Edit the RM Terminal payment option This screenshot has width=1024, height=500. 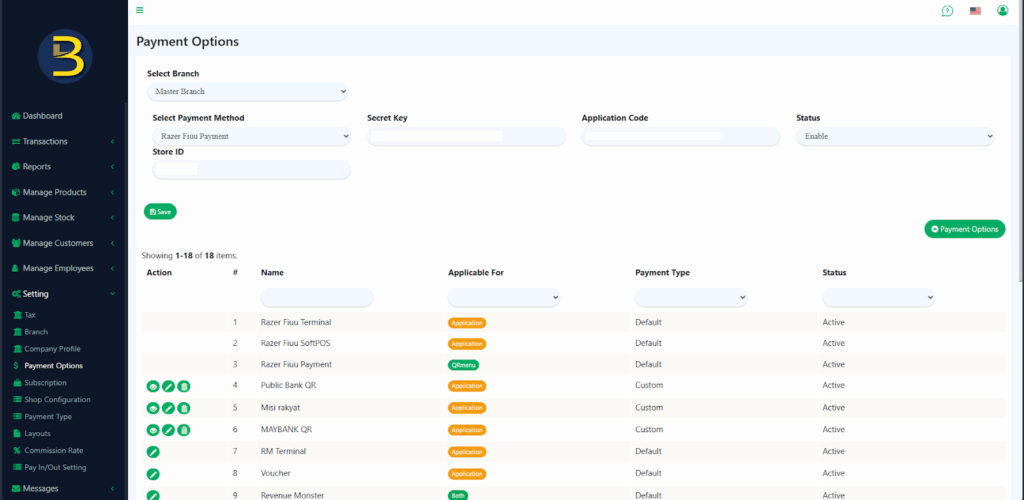[x=153, y=452]
